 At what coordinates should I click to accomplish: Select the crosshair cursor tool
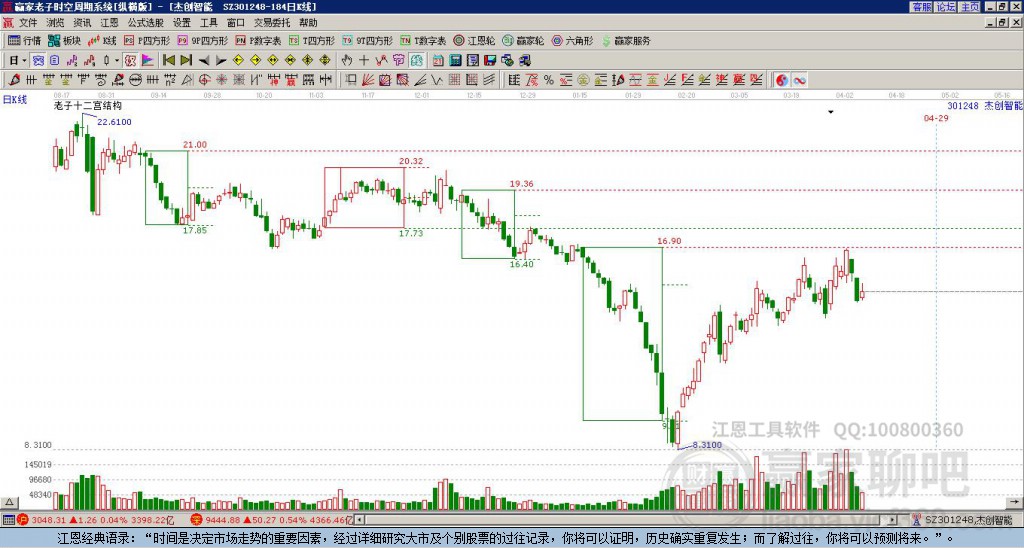[x=364, y=61]
